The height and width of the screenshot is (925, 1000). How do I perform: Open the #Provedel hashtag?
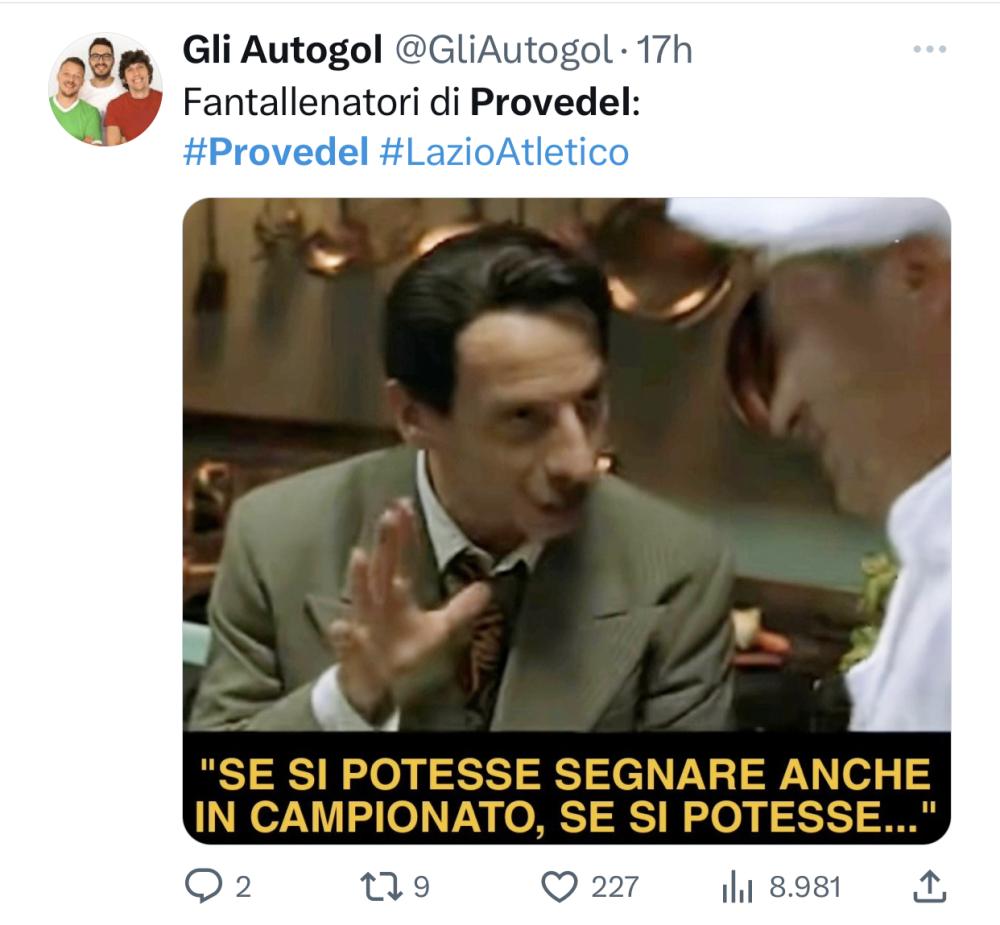276,152
